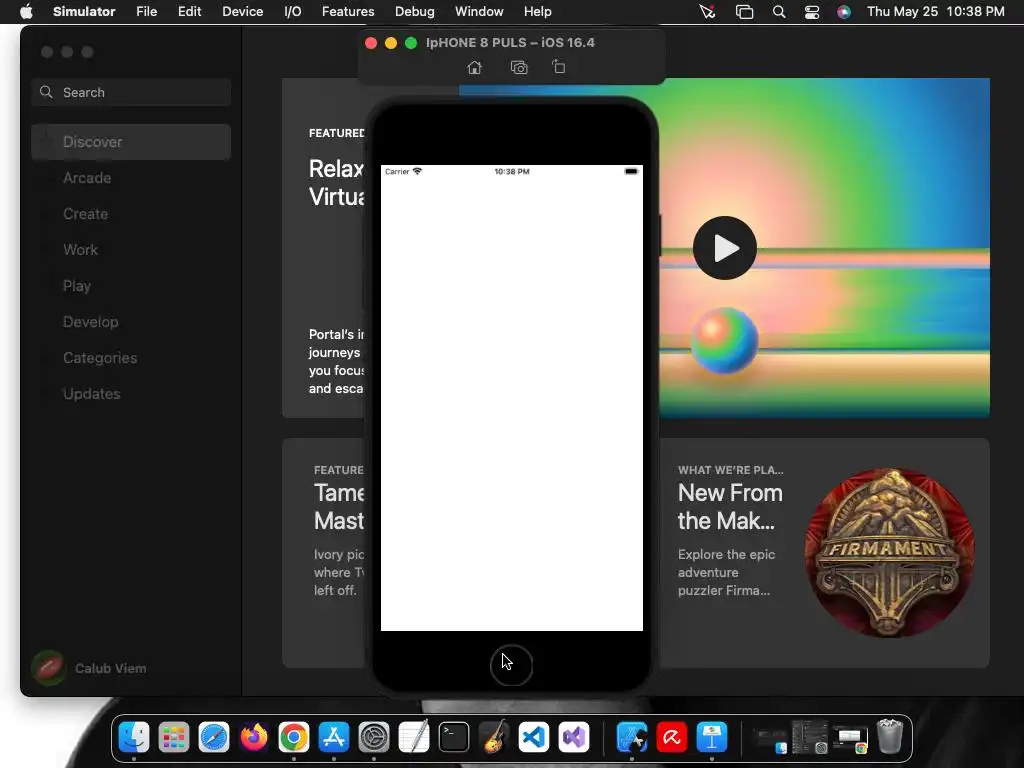
Task: Open purple Visual Studio icon in Dock
Action: pyautogui.click(x=574, y=738)
